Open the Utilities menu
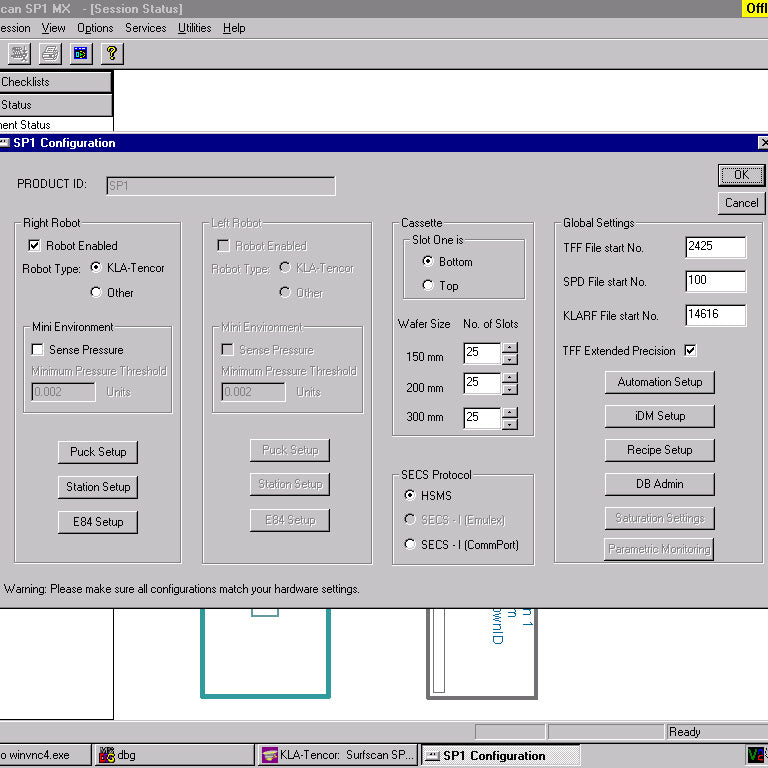The width and height of the screenshot is (768, 768). pyautogui.click(x=194, y=28)
